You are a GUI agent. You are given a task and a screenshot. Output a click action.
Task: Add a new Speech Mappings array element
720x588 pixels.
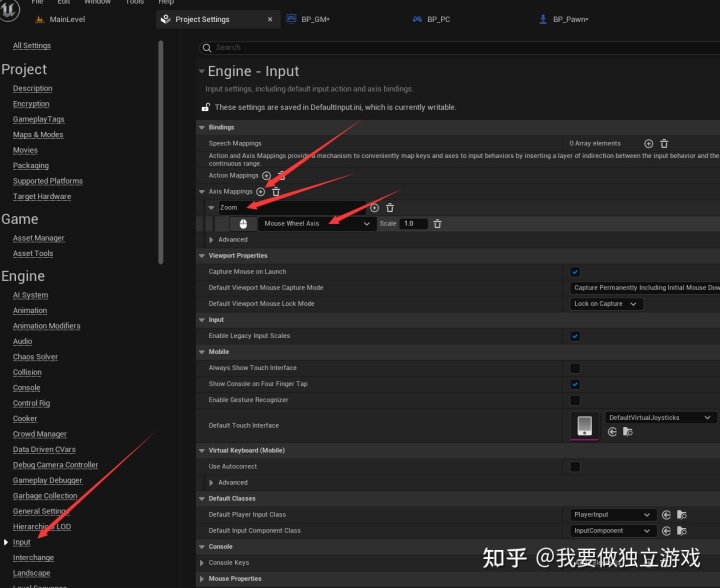click(x=648, y=144)
